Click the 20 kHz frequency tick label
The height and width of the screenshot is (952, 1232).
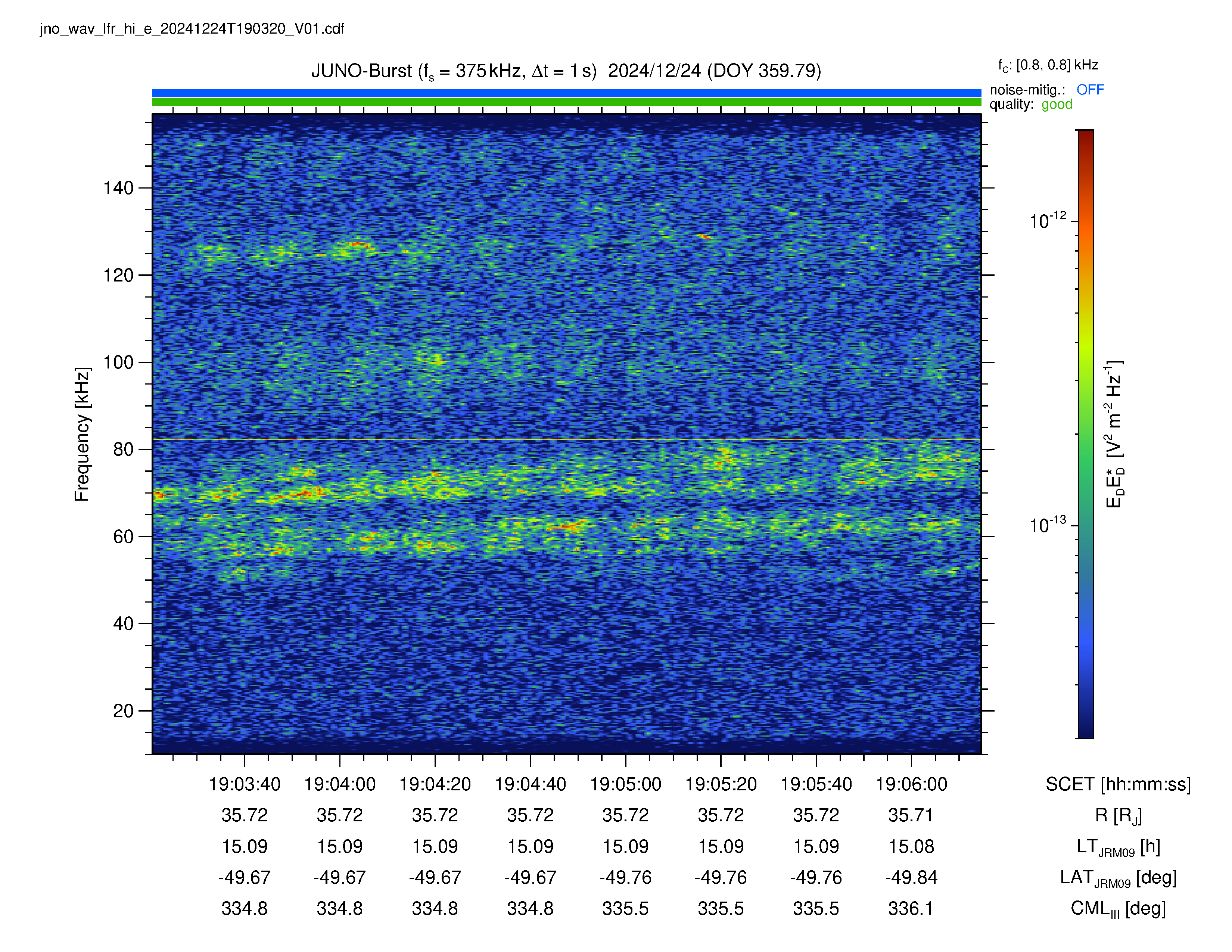point(123,710)
